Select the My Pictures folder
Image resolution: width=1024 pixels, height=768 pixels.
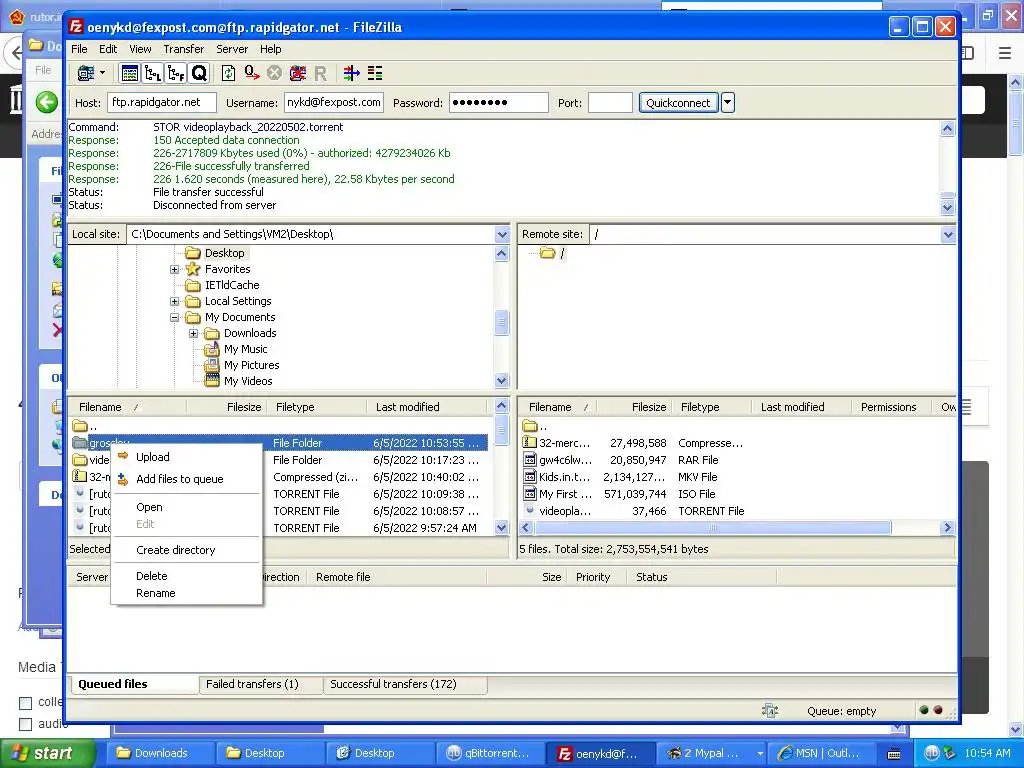pyautogui.click(x=251, y=365)
